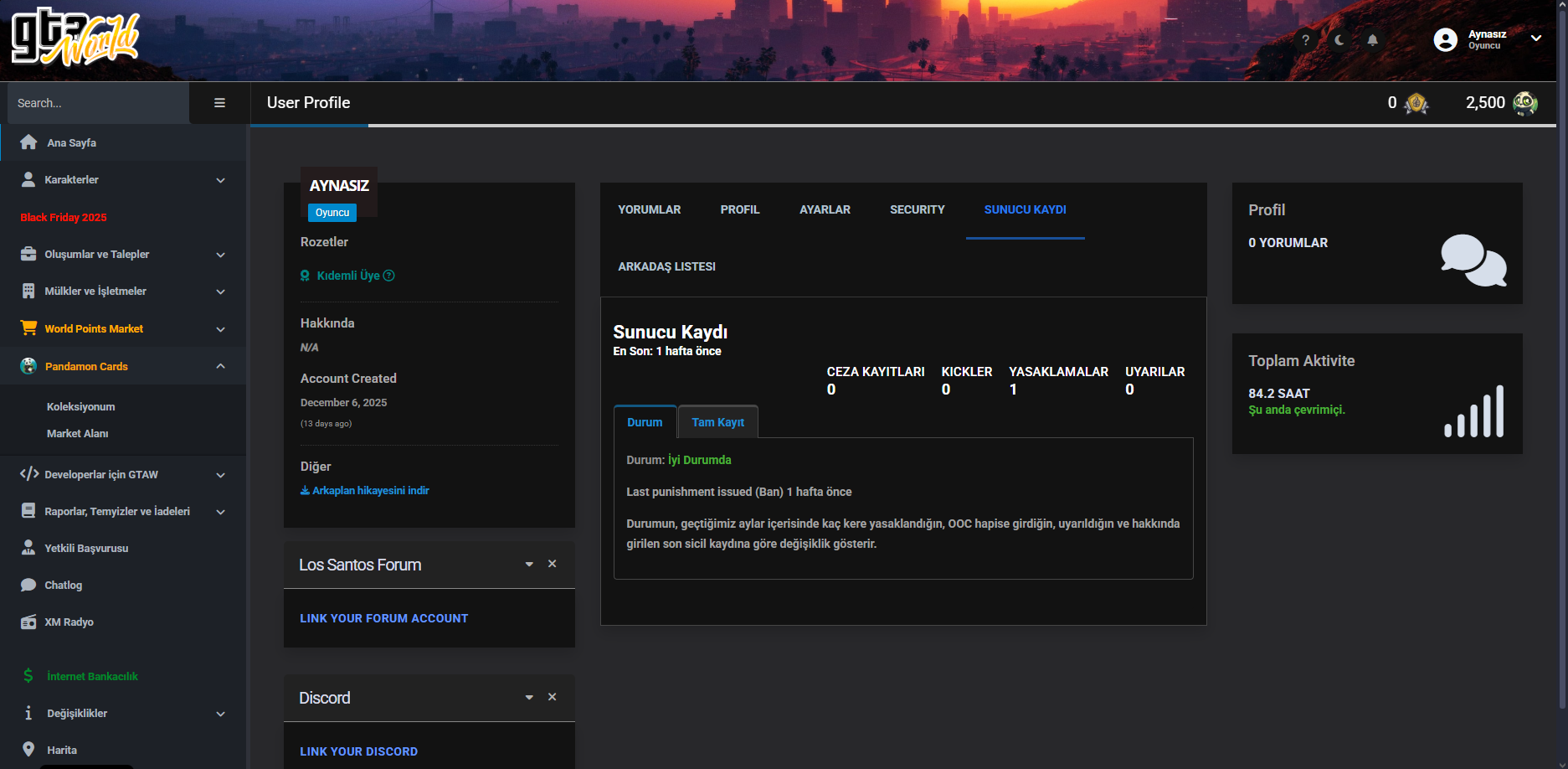Click the Karakterler person icon
Image resolution: width=1568 pixels, height=769 pixels.
pos(28,179)
